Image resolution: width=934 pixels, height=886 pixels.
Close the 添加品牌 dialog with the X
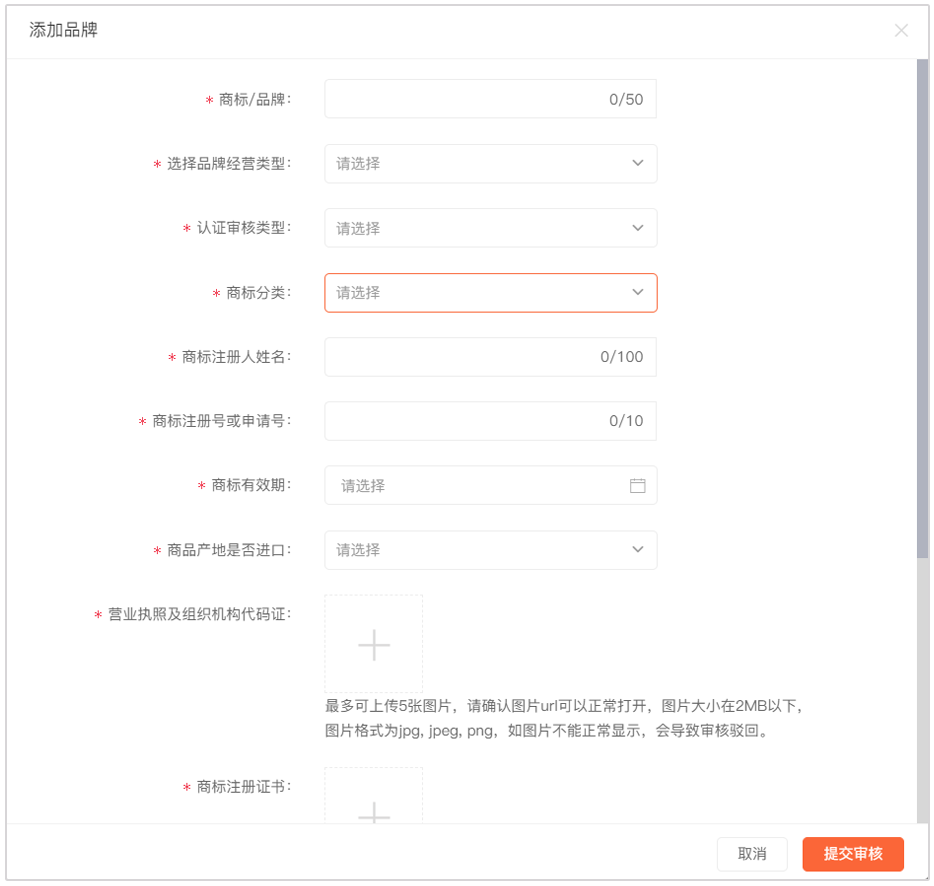[901, 30]
